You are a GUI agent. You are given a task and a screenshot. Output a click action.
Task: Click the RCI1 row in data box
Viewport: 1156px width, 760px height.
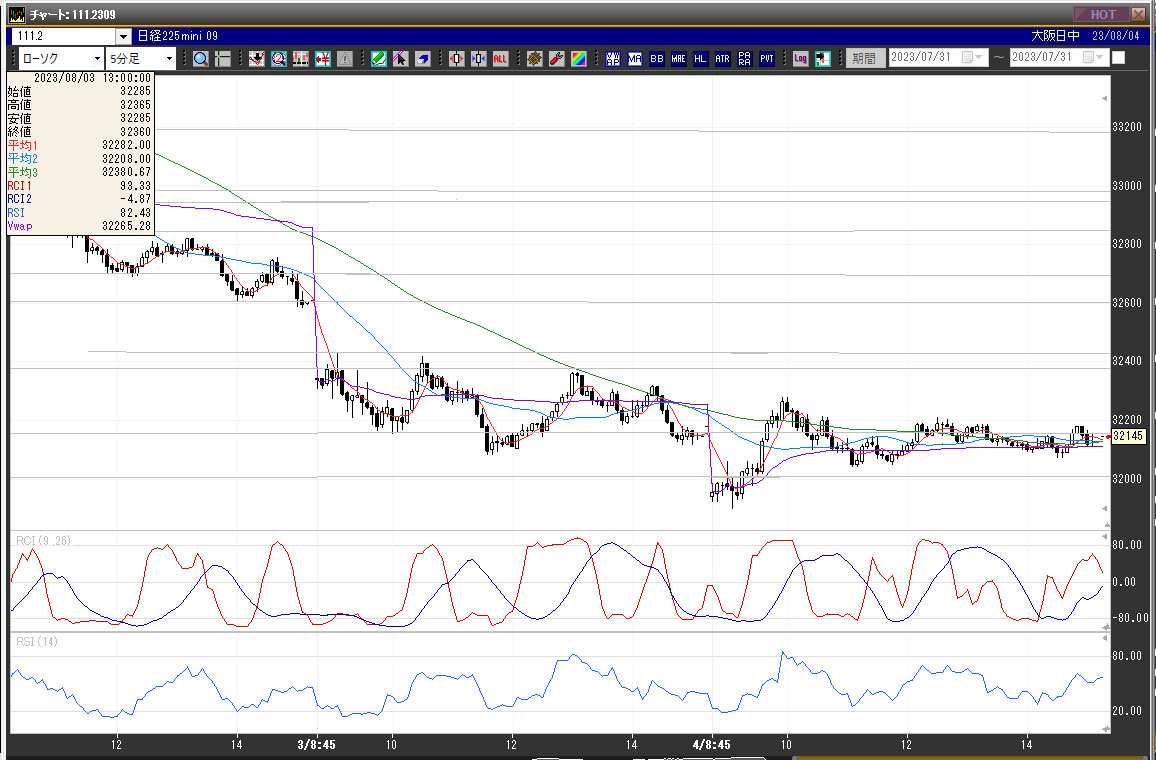(80, 186)
